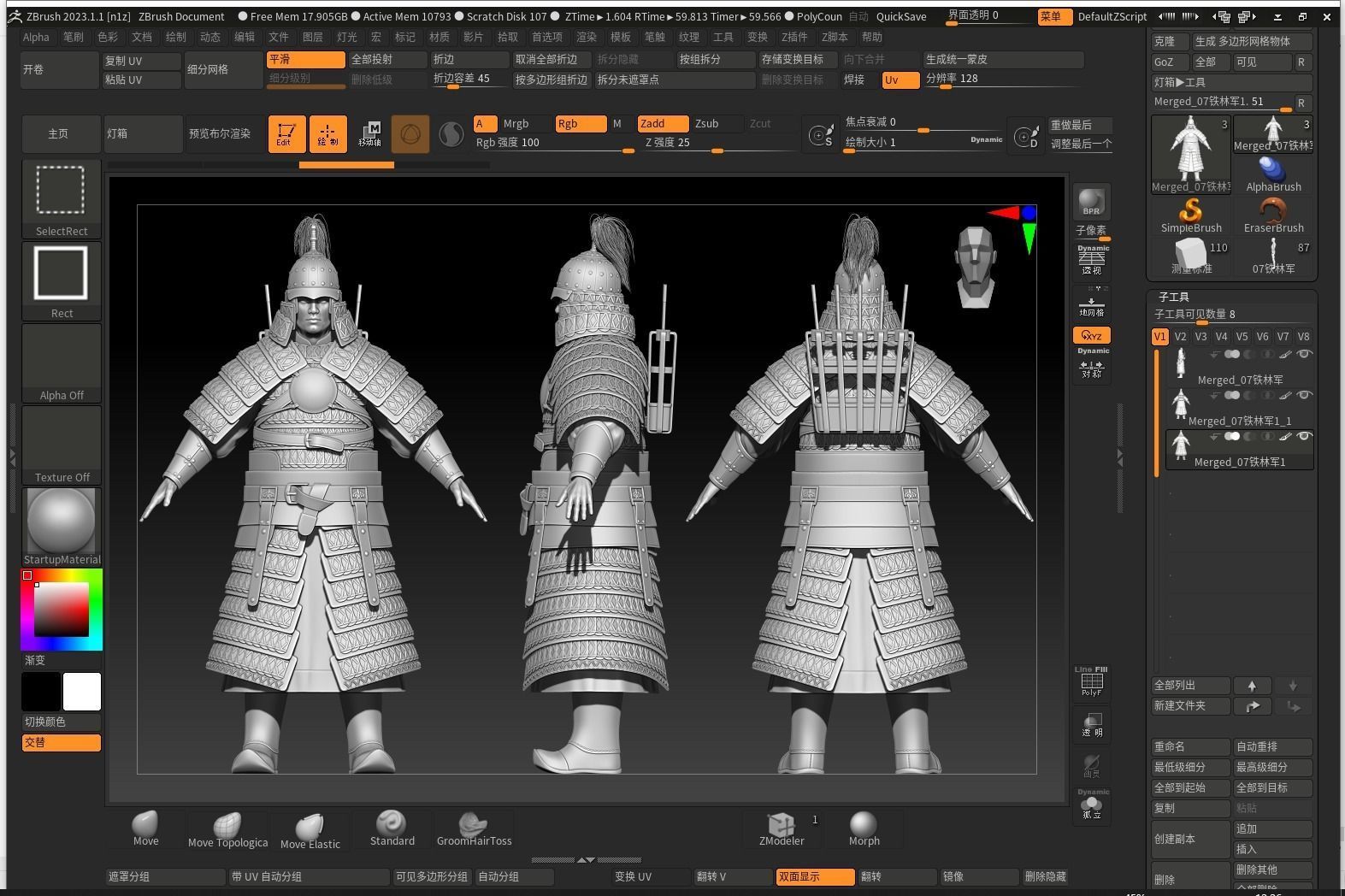This screenshot has height=896, width=1345.
Task: Click the 对称 local symmetry icon
Action: 1092,366
